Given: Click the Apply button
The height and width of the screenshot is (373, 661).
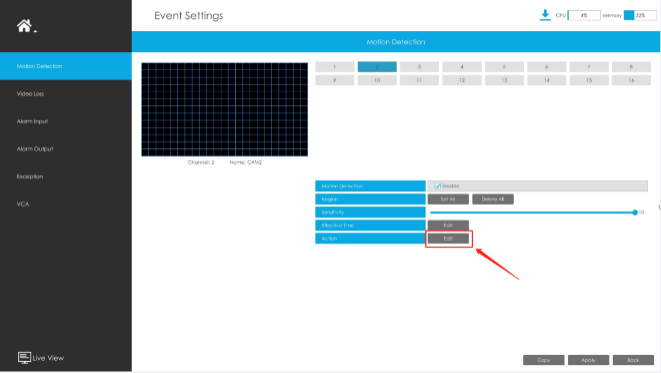Looking at the screenshot, I should pos(588,360).
